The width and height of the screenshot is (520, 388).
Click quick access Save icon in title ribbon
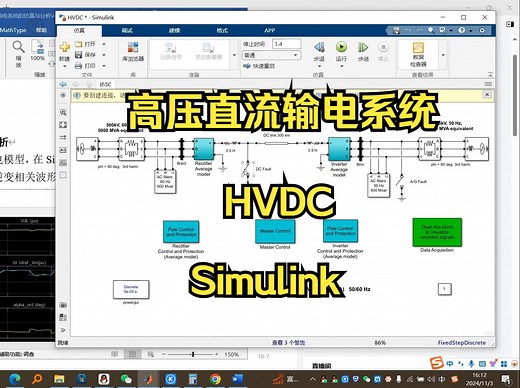(x=396, y=30)
